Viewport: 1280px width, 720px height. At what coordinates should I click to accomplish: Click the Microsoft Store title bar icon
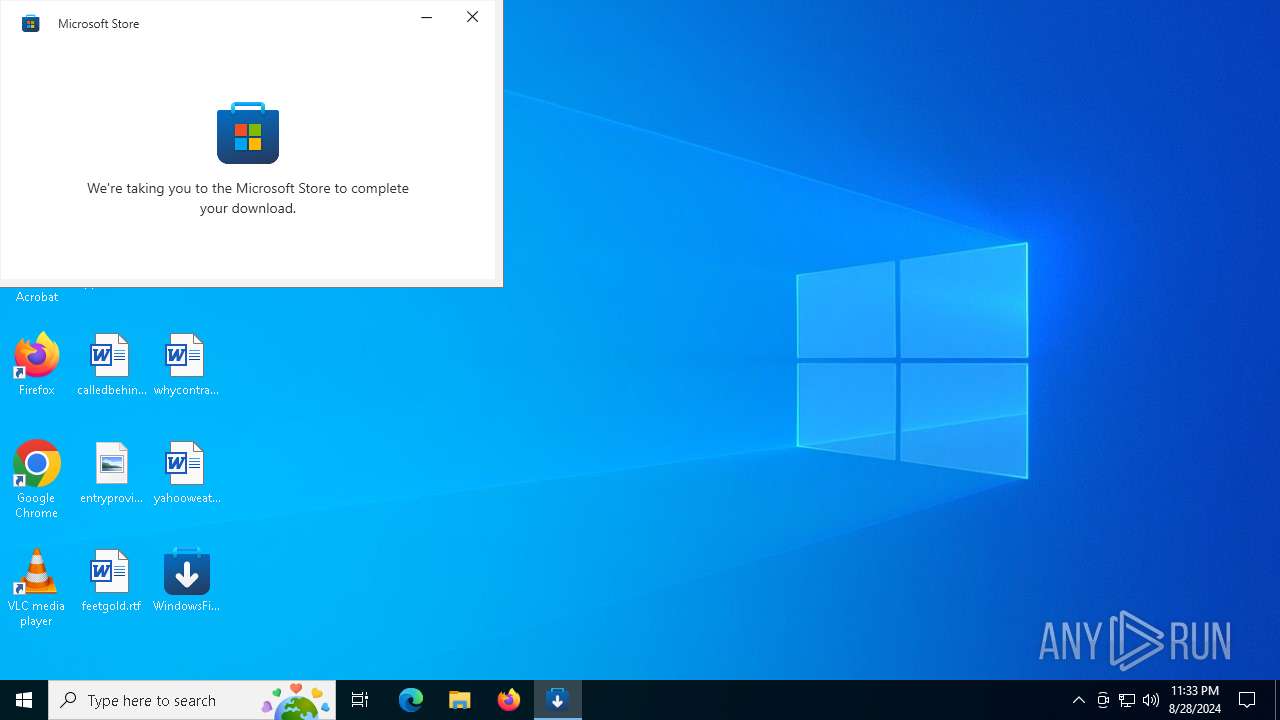pos(31,23)
